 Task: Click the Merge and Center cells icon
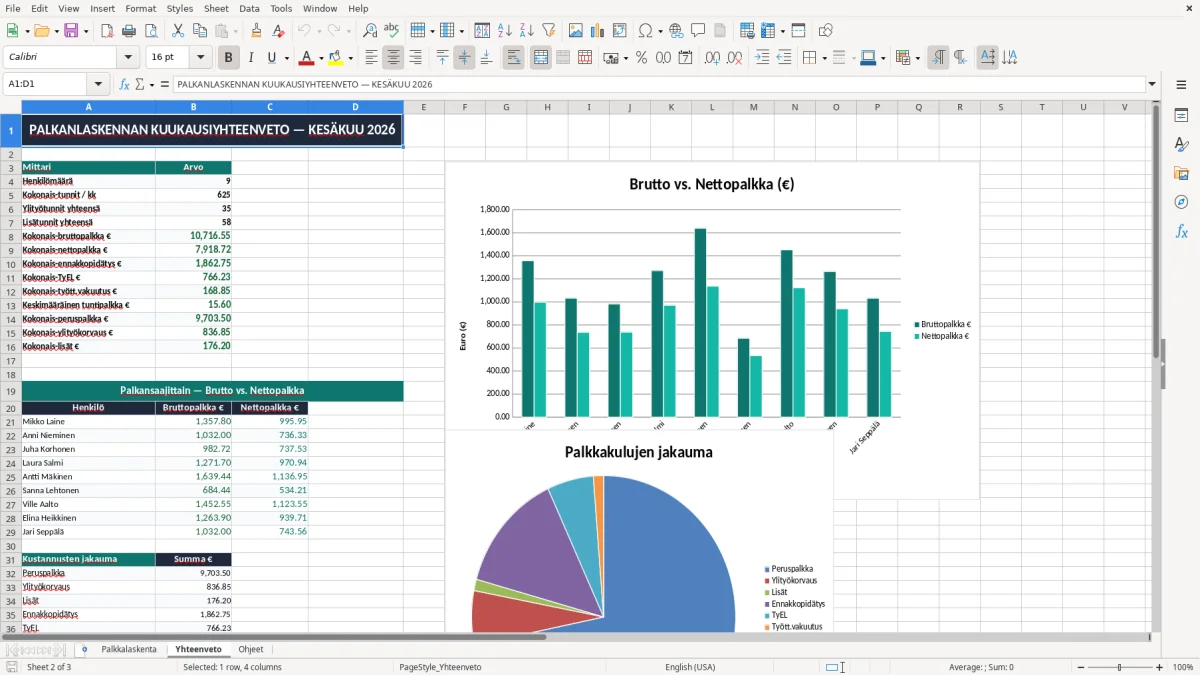(x=540, y=57)
